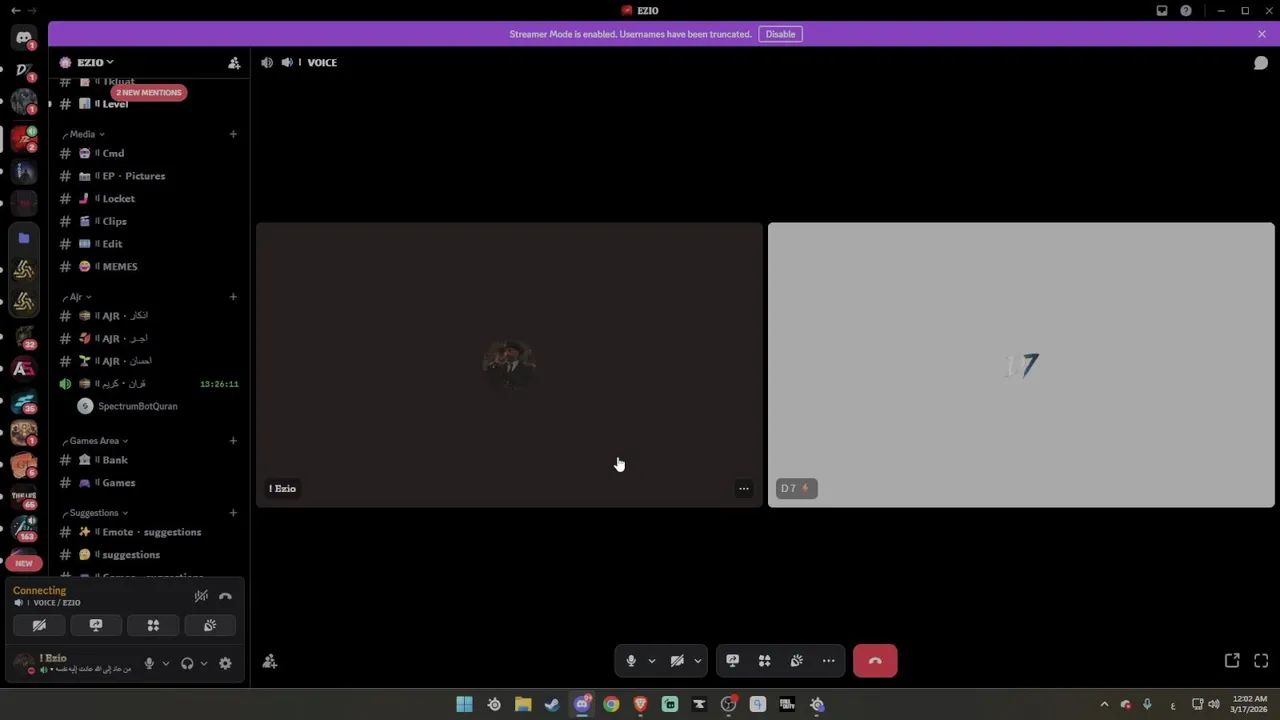This screenshot has width=1280, height=720.
Task: Open output device options in user panel
Action: point(204,663)
